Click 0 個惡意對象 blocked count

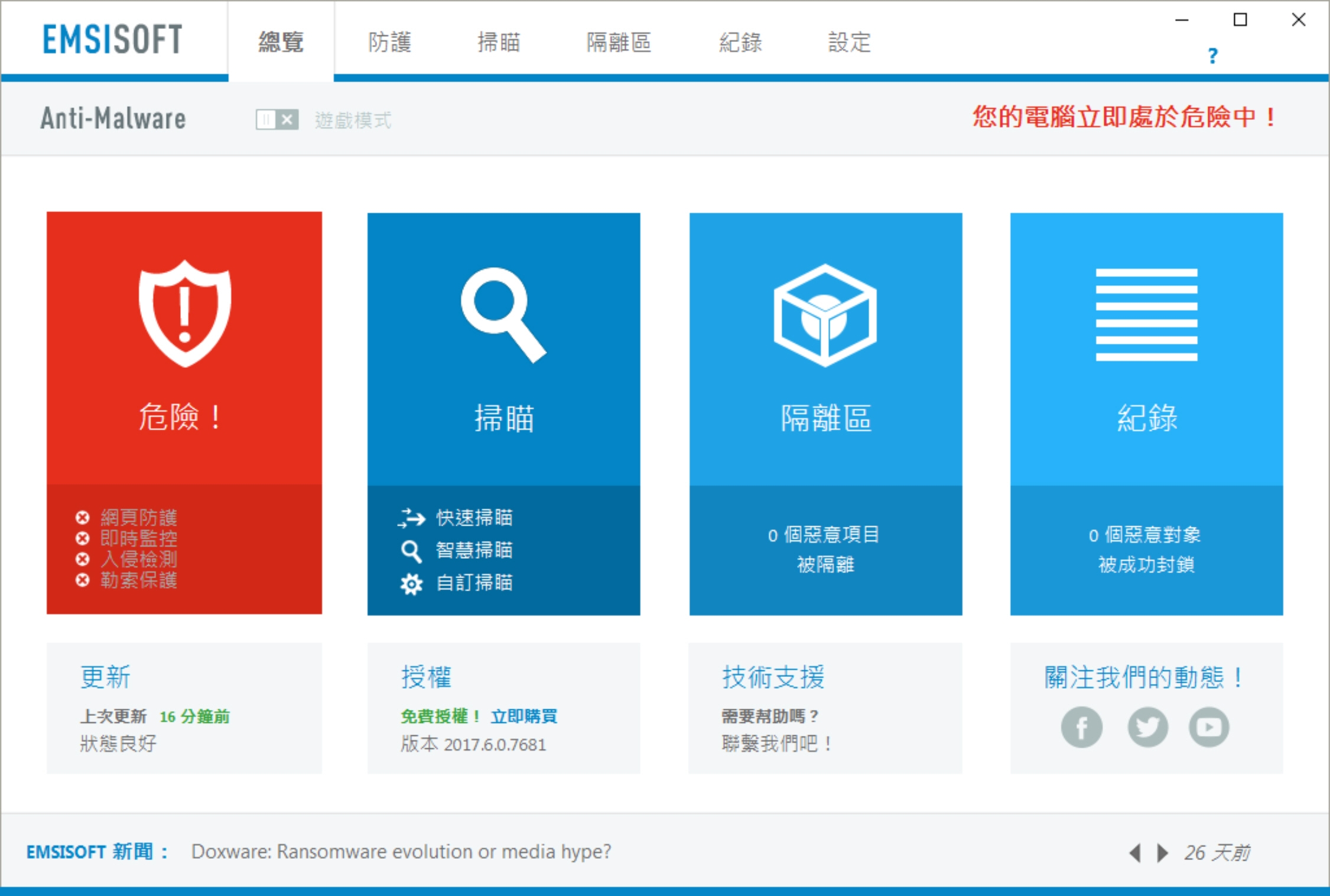click(x=1145, y=535)
